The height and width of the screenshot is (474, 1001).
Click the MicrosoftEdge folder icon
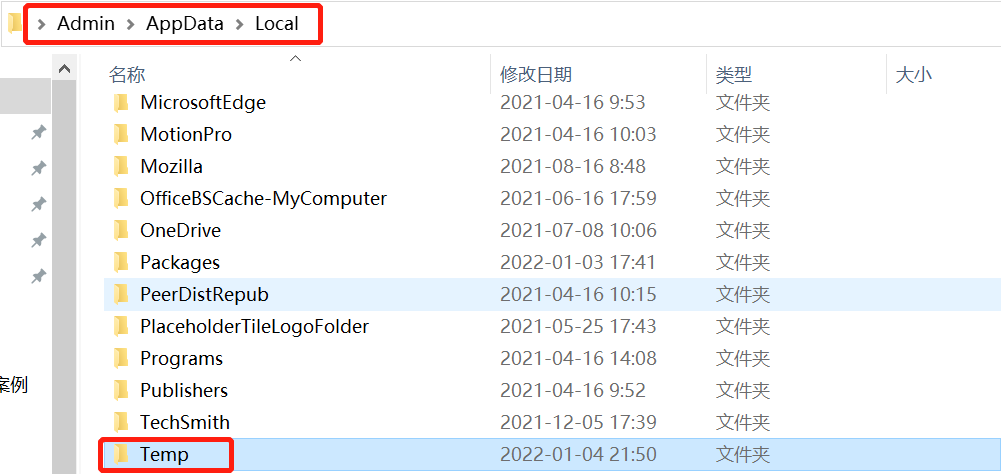pyautogui.click(x=121, y=102)
